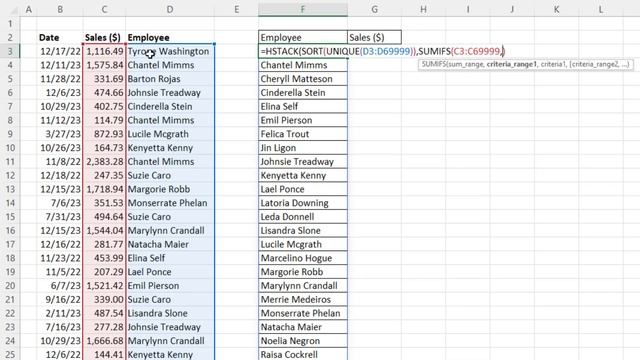Select Cheryll Matteson in column F
This screenshot has height=360, width=640.
[303, 79]
